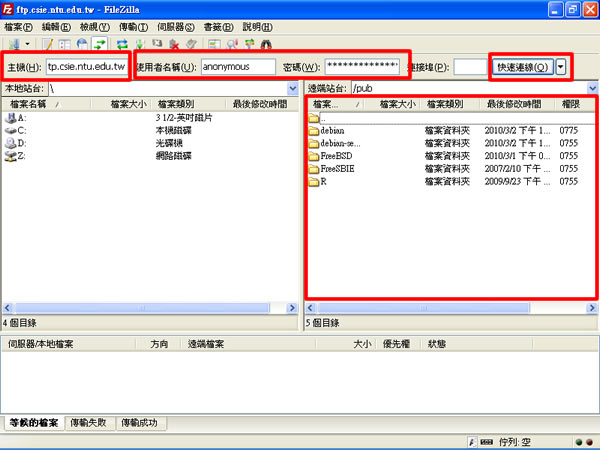The width and height of the screenshot is (600, 450).
Task: Sort local files by 檔案名稱 column
Action: pyautogui.click(x=46, y=104)
